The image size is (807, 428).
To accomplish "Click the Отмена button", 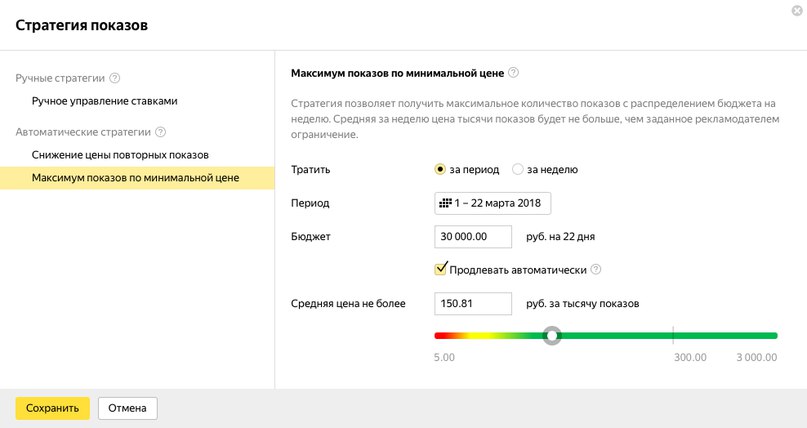I will [127, 408].
